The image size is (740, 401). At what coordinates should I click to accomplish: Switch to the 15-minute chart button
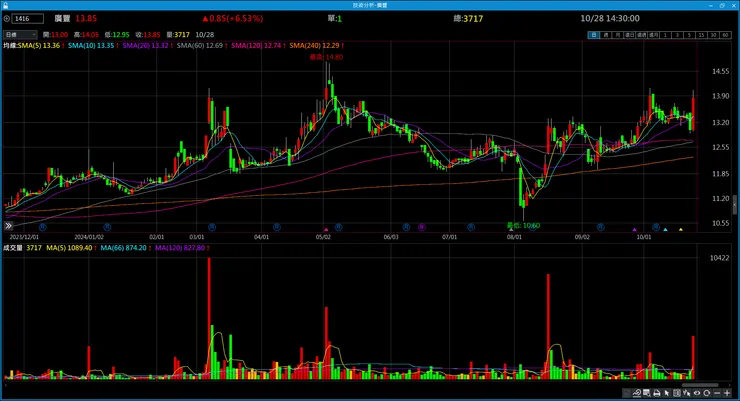[x=701, y=35]
